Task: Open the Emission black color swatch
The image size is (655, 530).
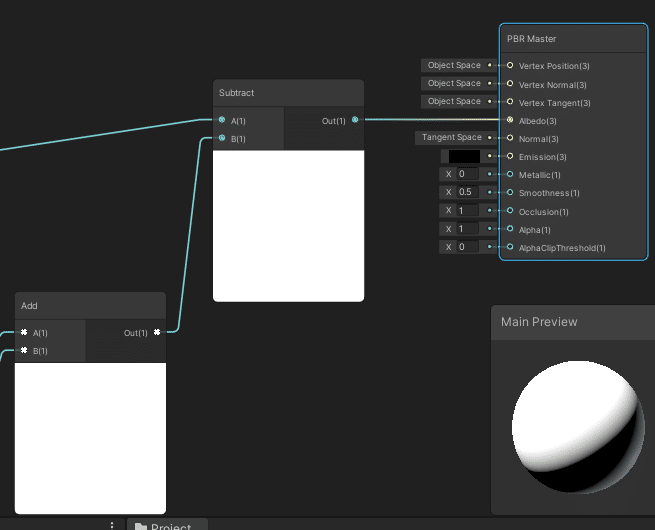Action: (x=464, y=156)
